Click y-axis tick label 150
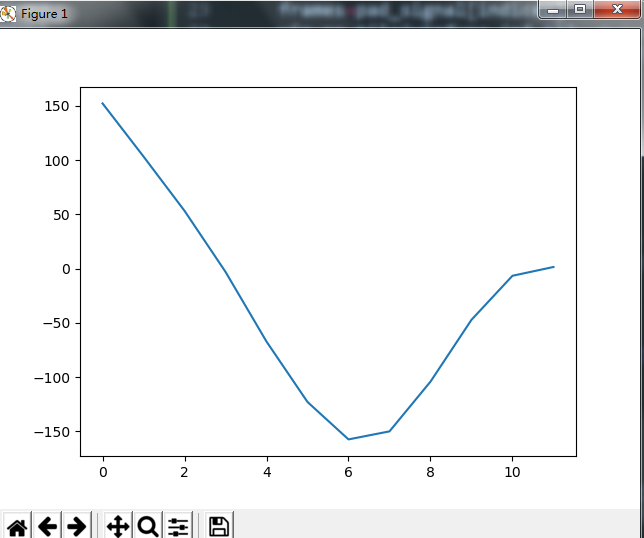This screenshot has width=644, height=538. point(57,106)
